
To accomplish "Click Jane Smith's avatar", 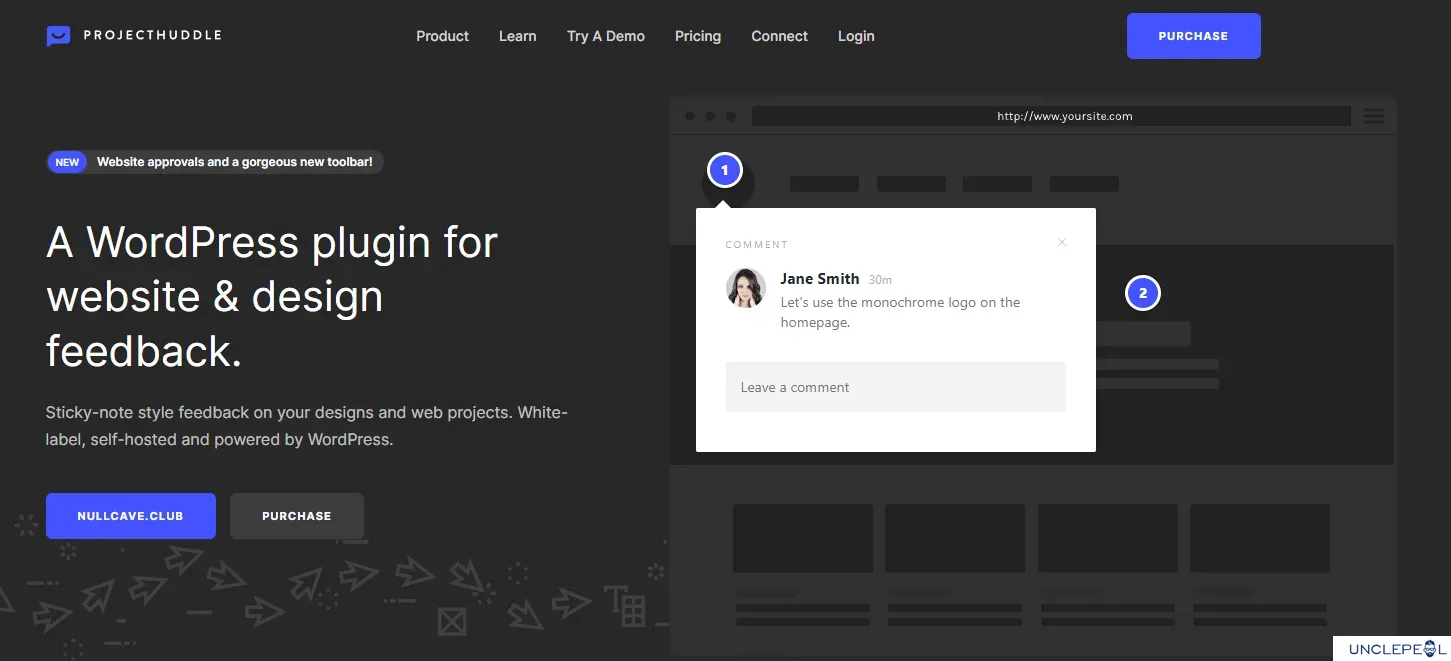I will (x=746, y=288).
